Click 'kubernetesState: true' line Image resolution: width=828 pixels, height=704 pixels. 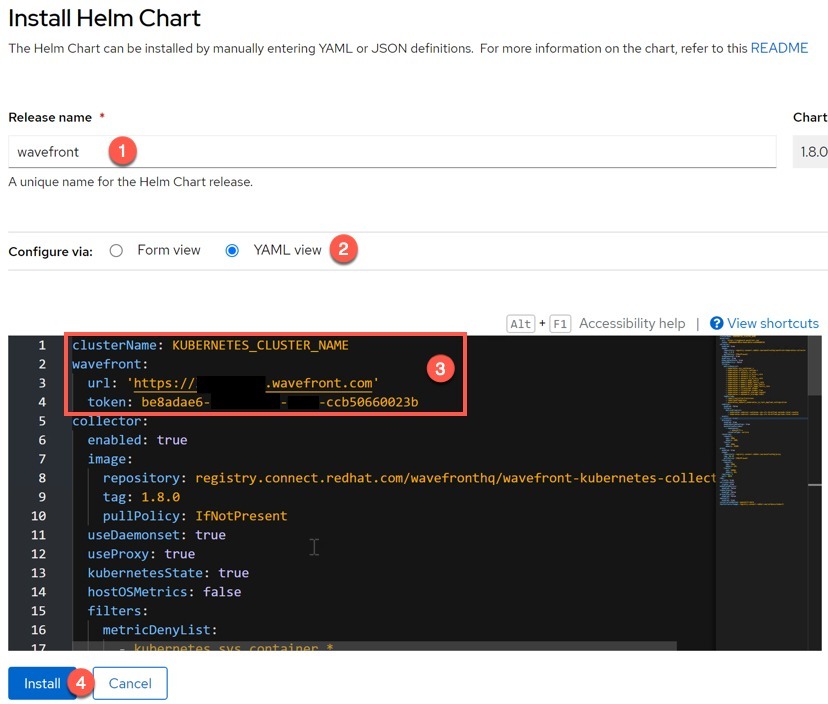(168, 574)
